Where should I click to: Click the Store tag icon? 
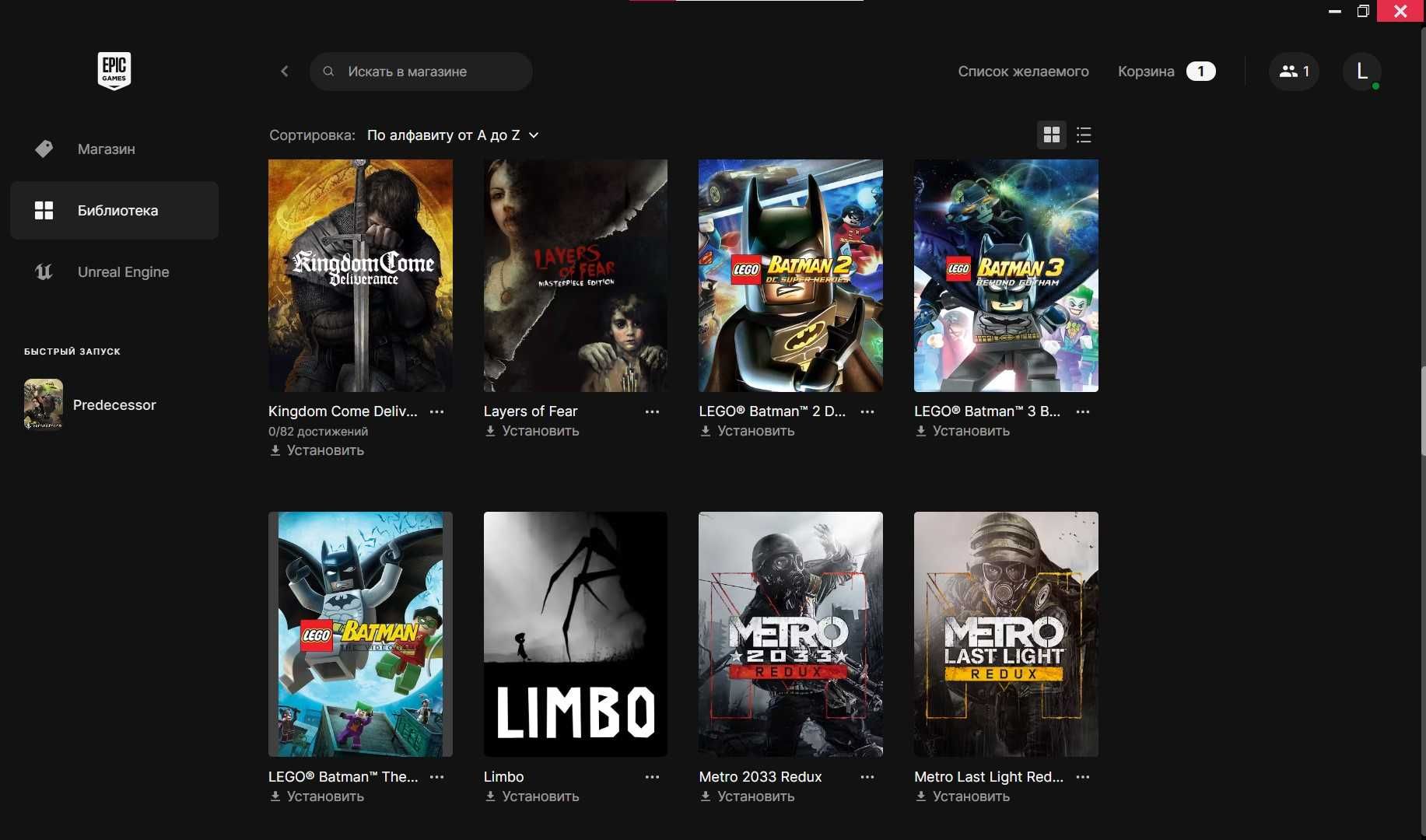coord(44,149)
